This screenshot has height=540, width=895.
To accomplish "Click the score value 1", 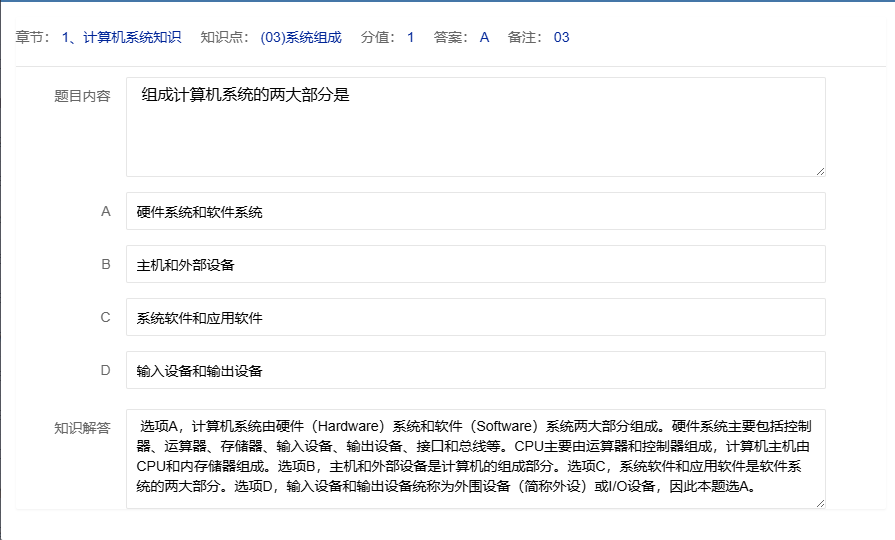I will click(410, 37).
